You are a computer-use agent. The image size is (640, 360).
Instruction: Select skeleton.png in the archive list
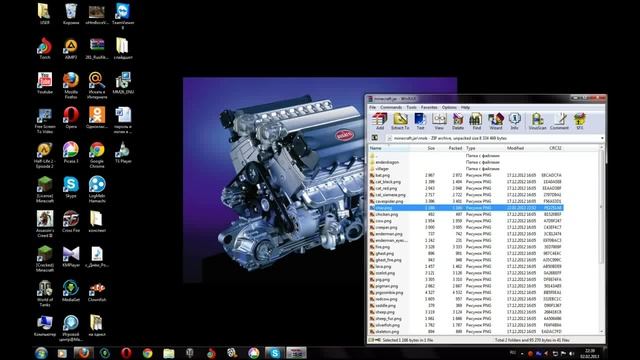point(466,332)
